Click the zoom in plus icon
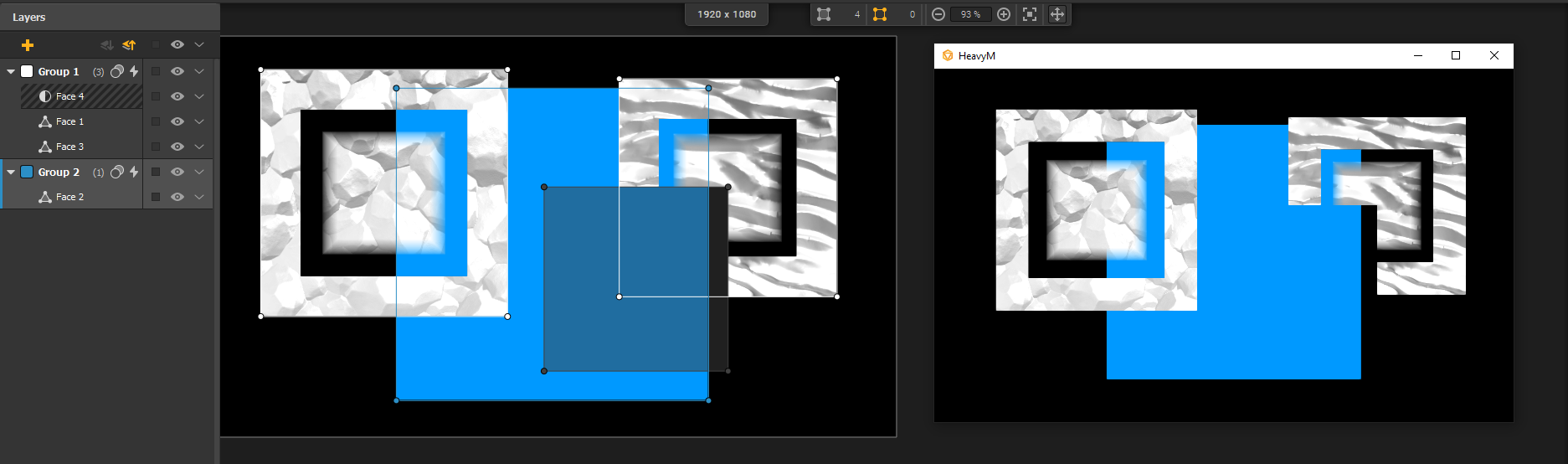This screenshot has height=464, width=1568. pyautogui.click(x=1004, y=14)
